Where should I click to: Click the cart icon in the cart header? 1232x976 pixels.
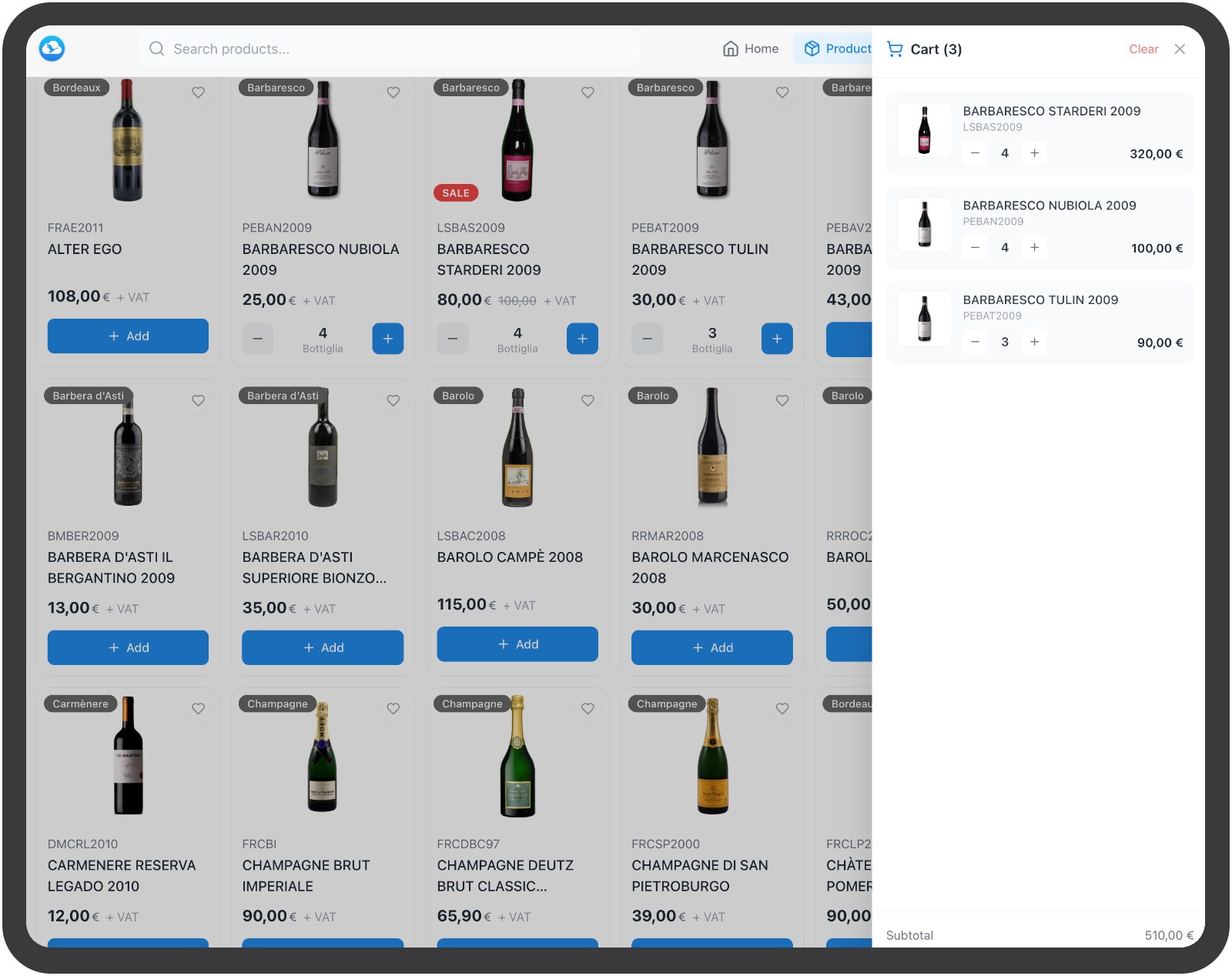pyautogui.click(x=895, y=49)
